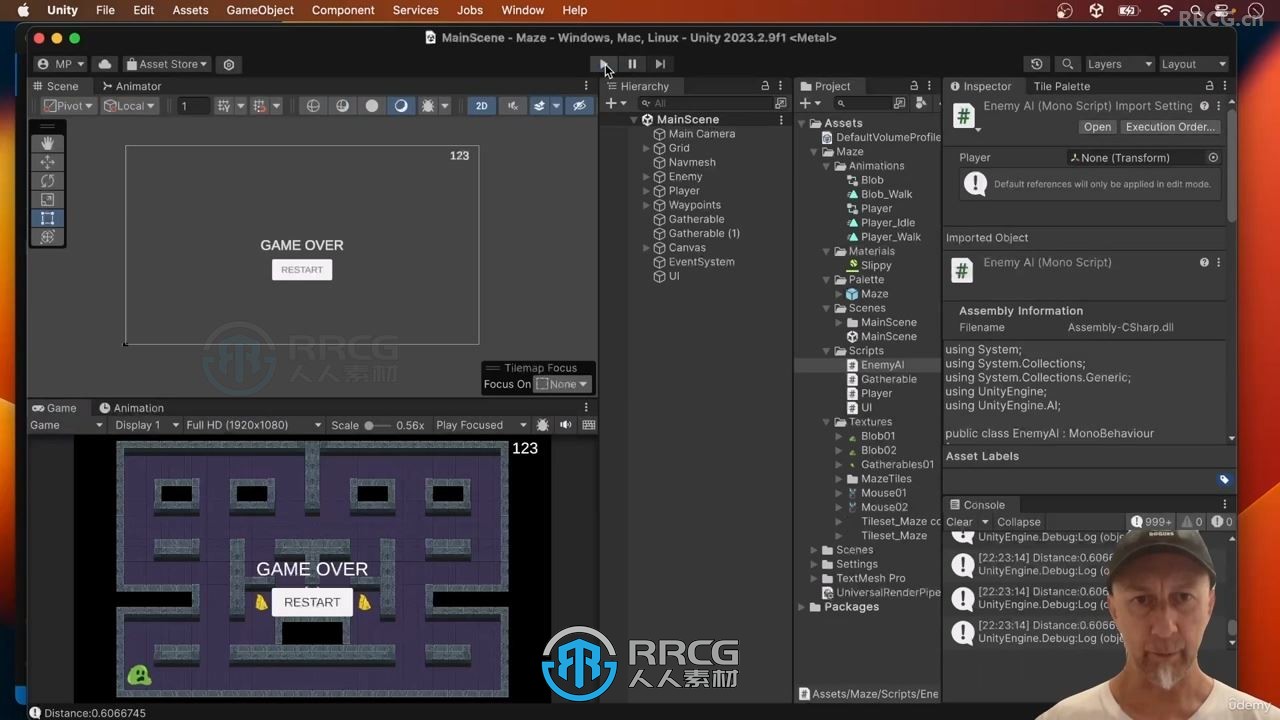Toggle the Hierarchy panel lock
1280x720 pixels.
pyautogui.click(x=765, y=86)
